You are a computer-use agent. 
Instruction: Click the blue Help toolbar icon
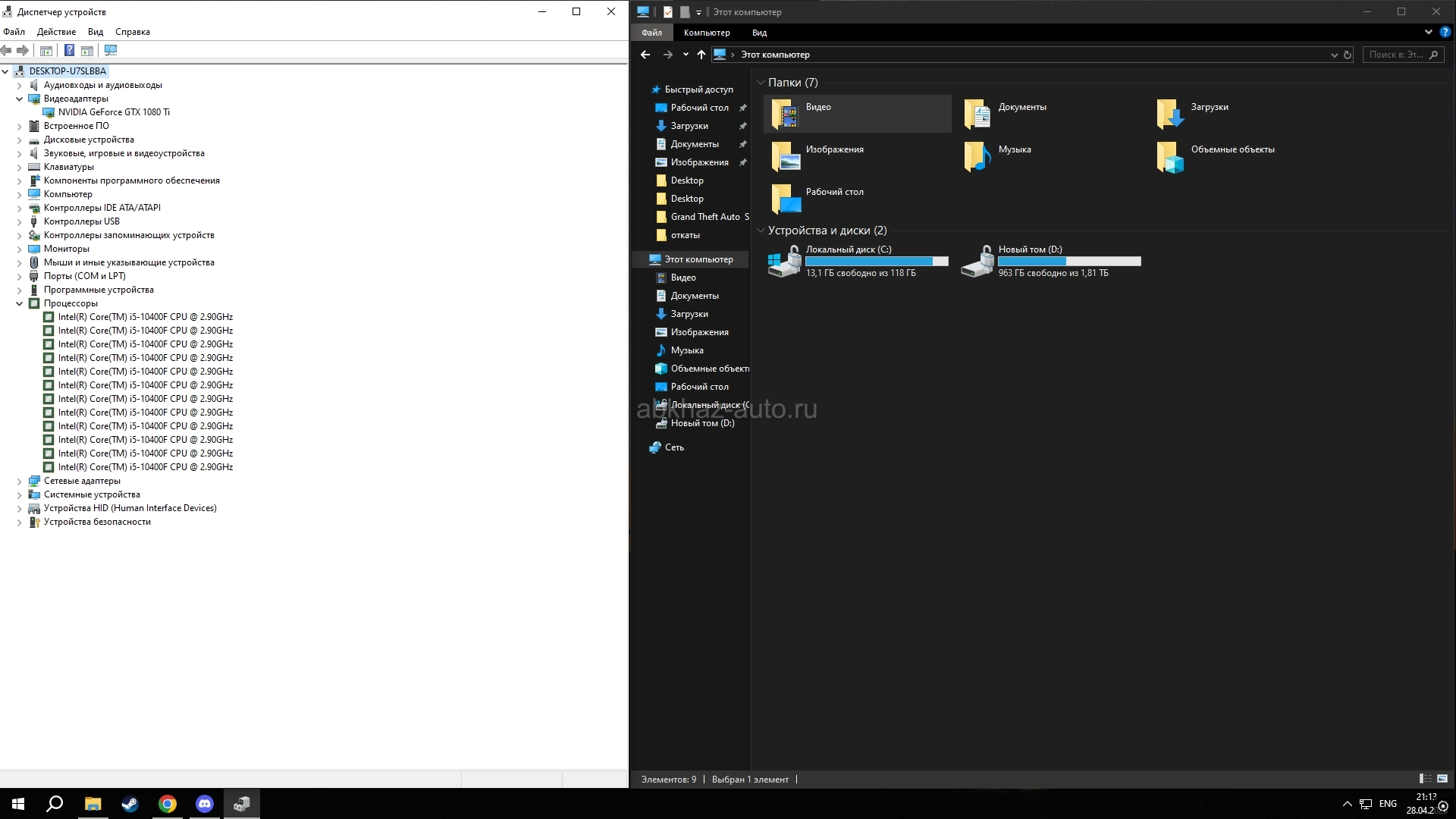pyautogui.click(x=69, y=51)
